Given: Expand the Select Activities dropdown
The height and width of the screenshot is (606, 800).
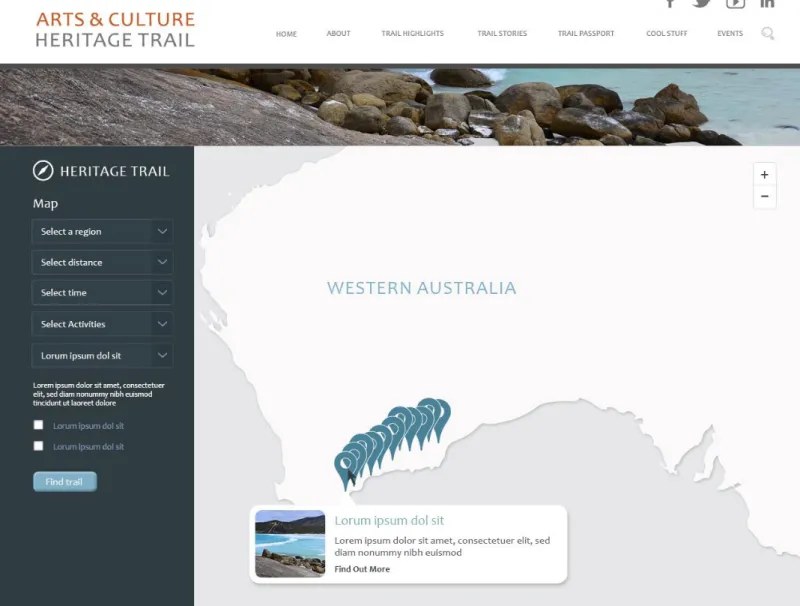Looking at the screenshot, I should [x=102, y=324].
